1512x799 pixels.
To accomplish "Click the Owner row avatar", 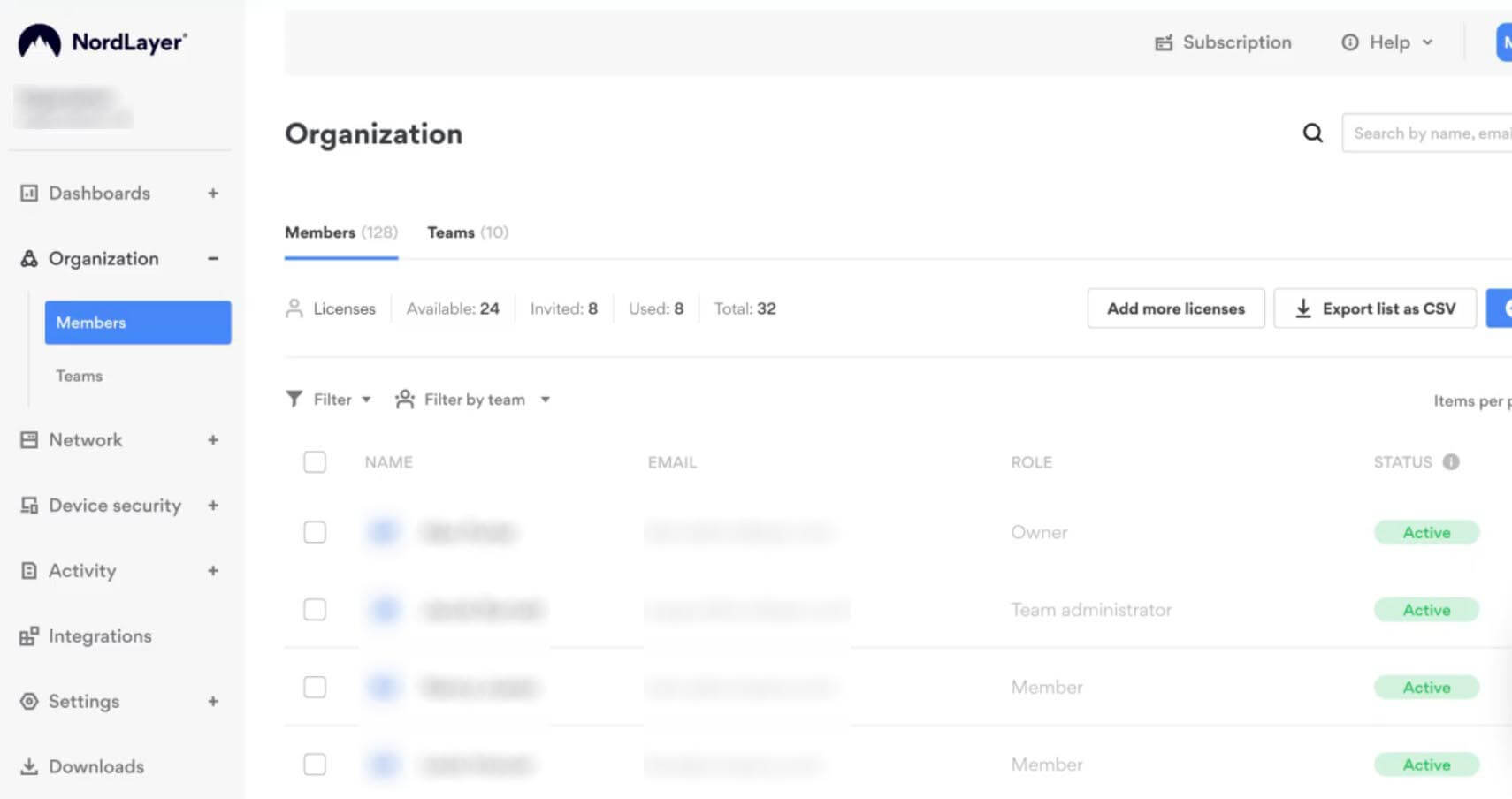I will (383, 532).
